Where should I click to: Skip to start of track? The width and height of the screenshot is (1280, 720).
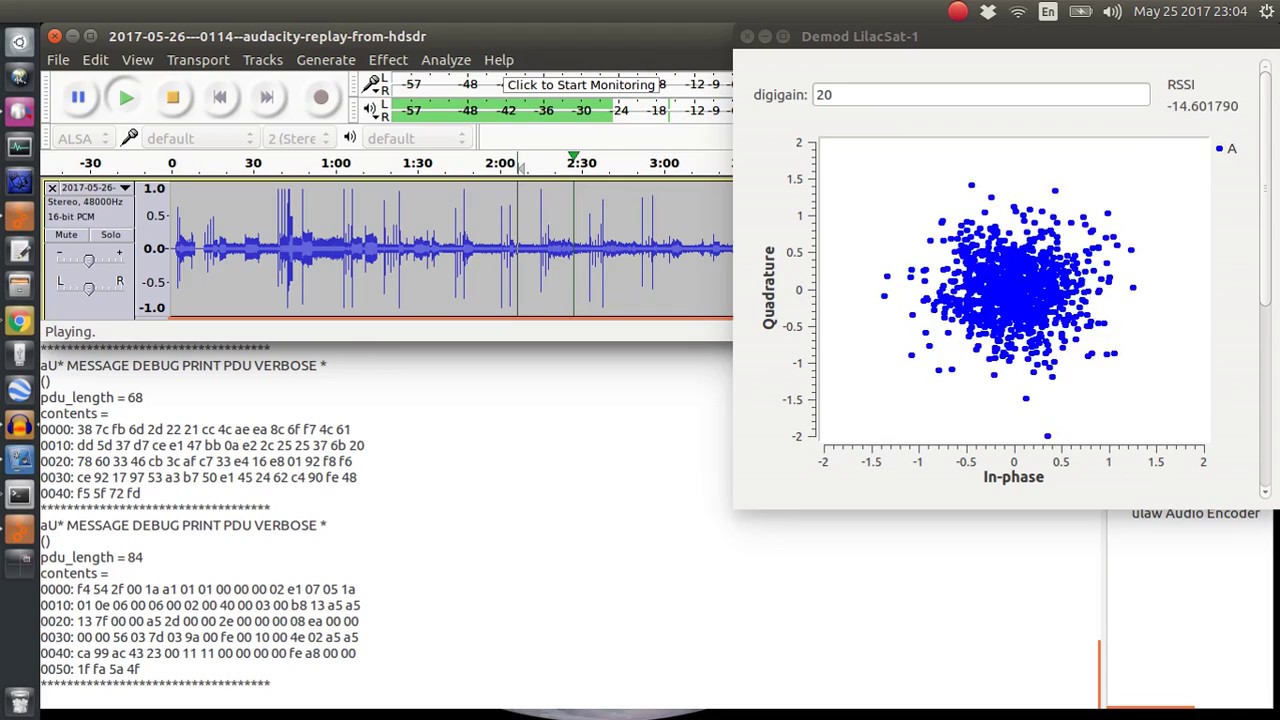[x=220, y=97]
